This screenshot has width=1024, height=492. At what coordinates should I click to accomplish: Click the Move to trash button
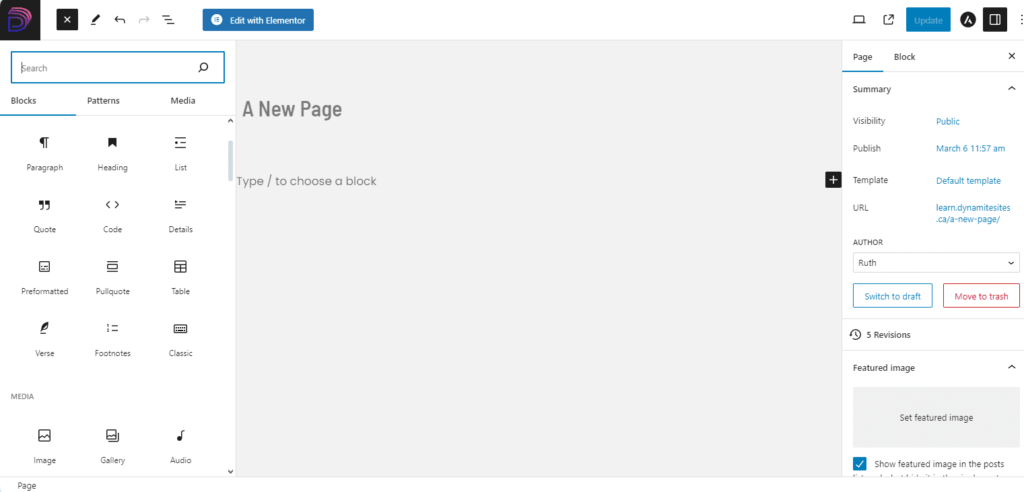click(981, 296)
